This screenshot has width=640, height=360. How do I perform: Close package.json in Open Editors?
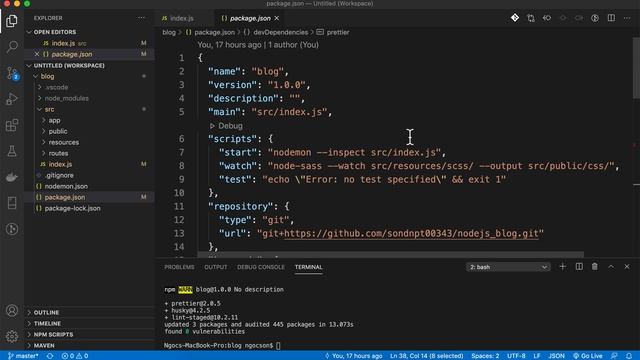(x=37, y=54)
